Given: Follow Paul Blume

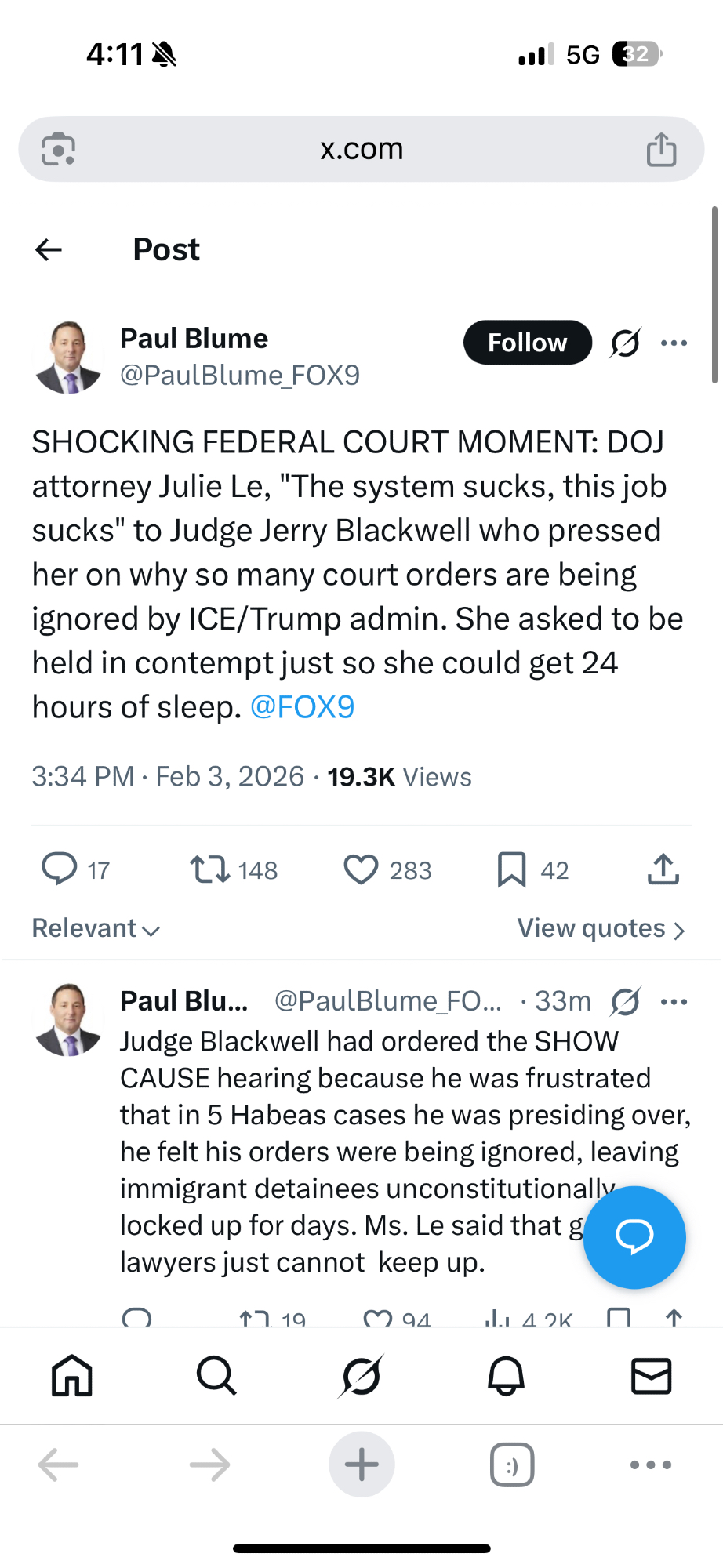Looking at the screenshot, I should [527, 343].
